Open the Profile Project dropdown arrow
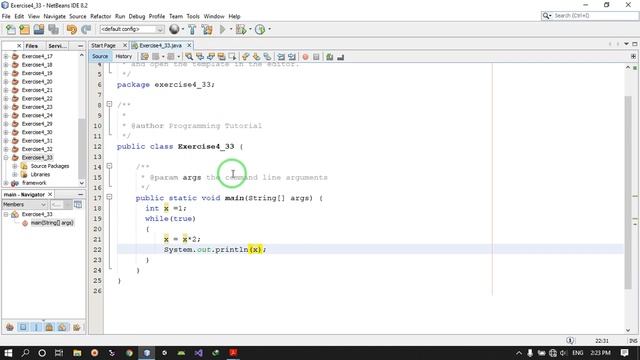The width and height of the screenshot is (640, 360). 269,29
